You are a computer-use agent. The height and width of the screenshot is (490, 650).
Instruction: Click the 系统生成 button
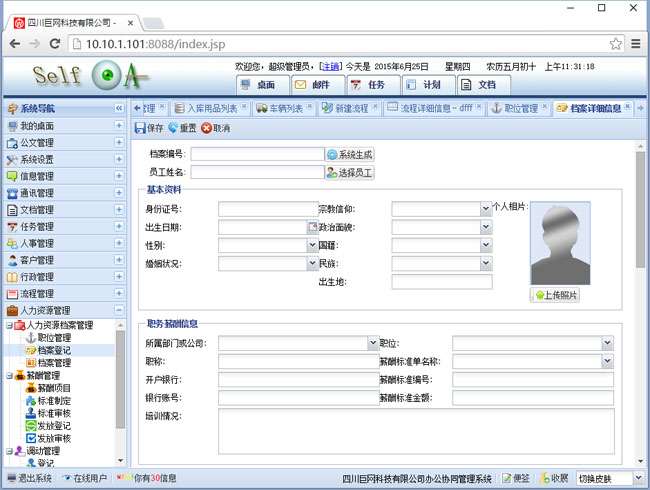coord(349,155)
